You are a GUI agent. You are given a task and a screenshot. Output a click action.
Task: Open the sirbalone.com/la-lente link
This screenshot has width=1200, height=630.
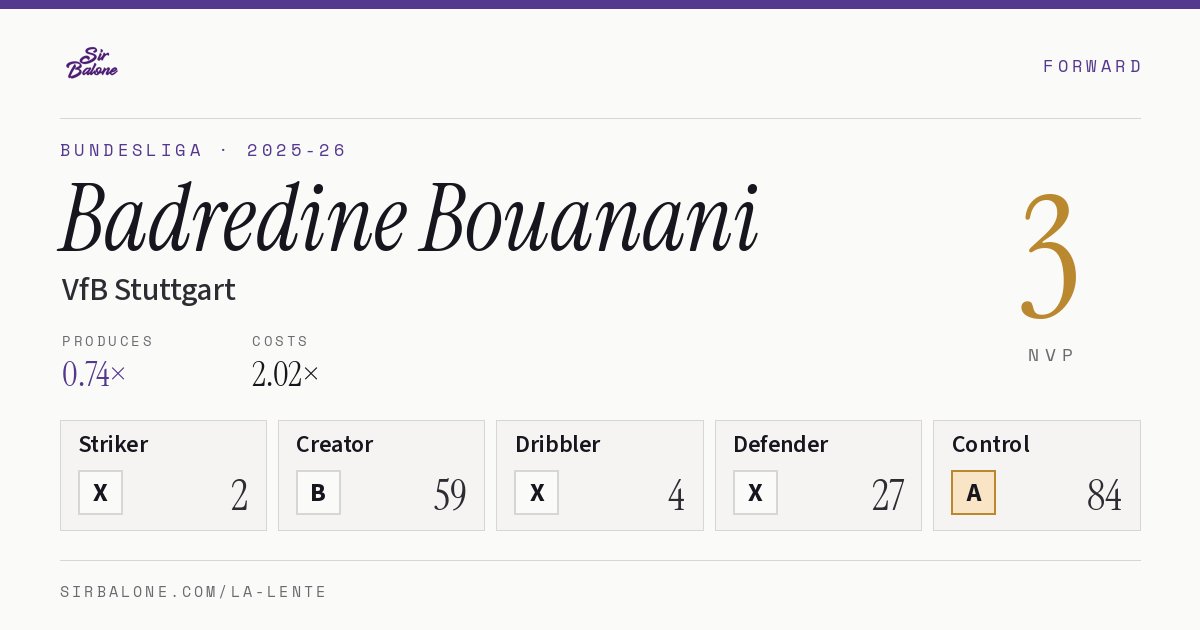click(194, 592)
